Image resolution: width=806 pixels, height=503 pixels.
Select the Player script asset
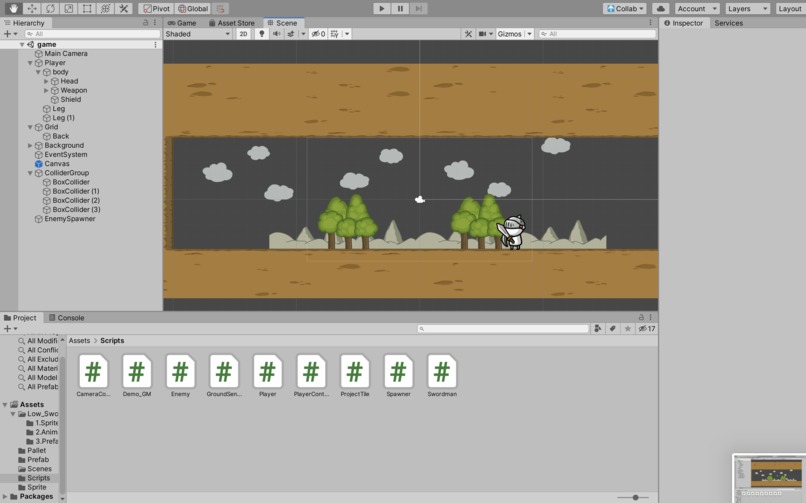268,376
